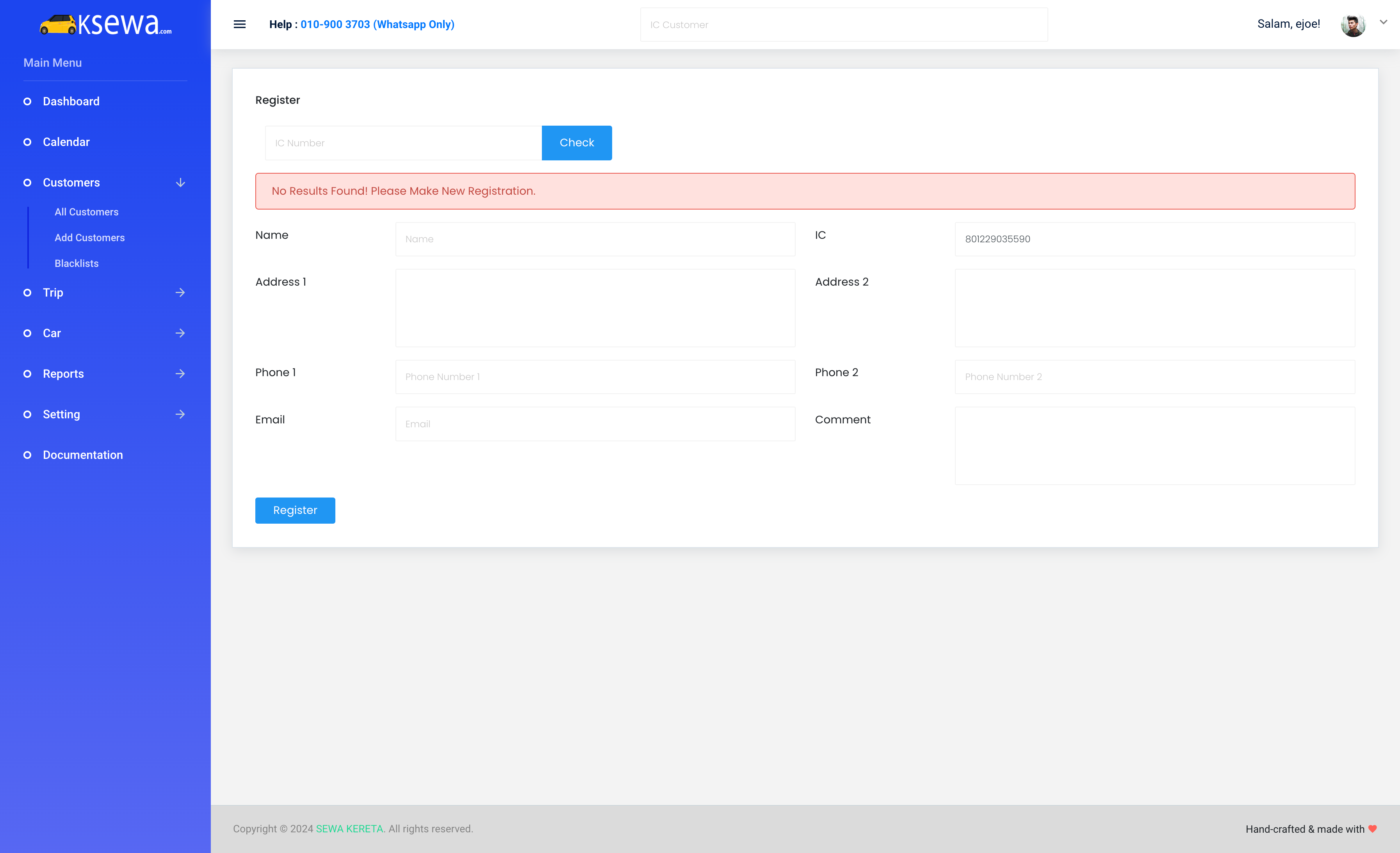Open the Trip menu item
This screenshot has height=853, width=1400.
coord(53,293)
